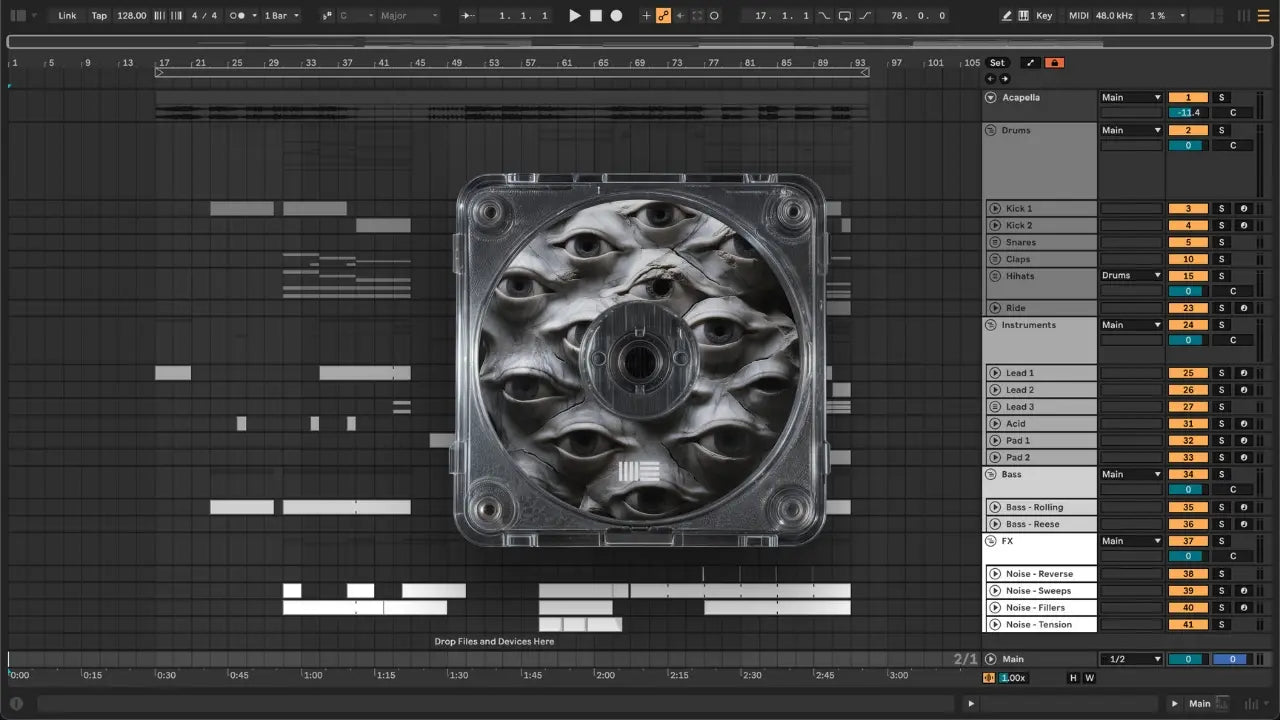
Task: Toggle the Punch-Out switch icon
Action: [865, 16]
